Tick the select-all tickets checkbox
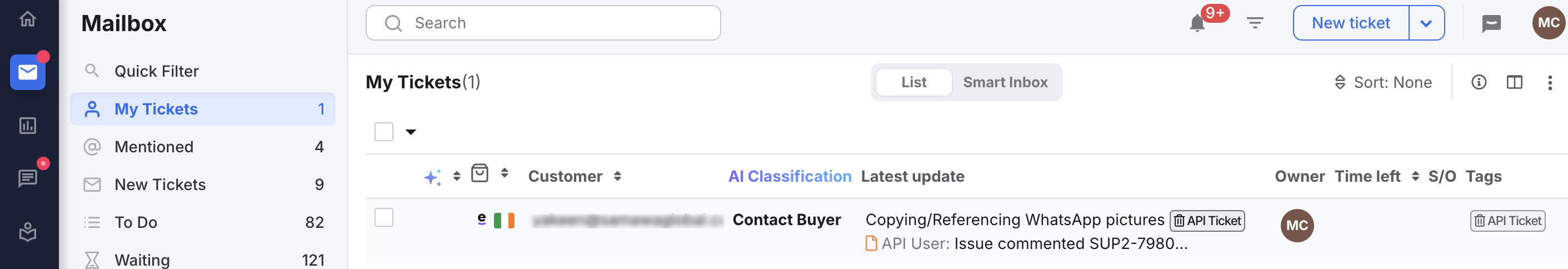This screenshot has height=269, width=1568. pos(383,132)
